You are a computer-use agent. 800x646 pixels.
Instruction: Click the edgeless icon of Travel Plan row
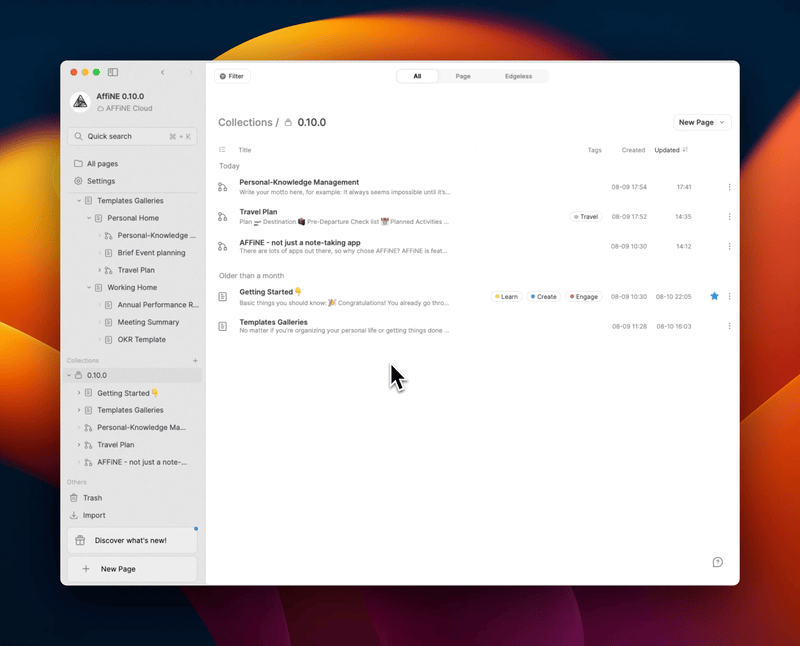click(x=222, y=217)
